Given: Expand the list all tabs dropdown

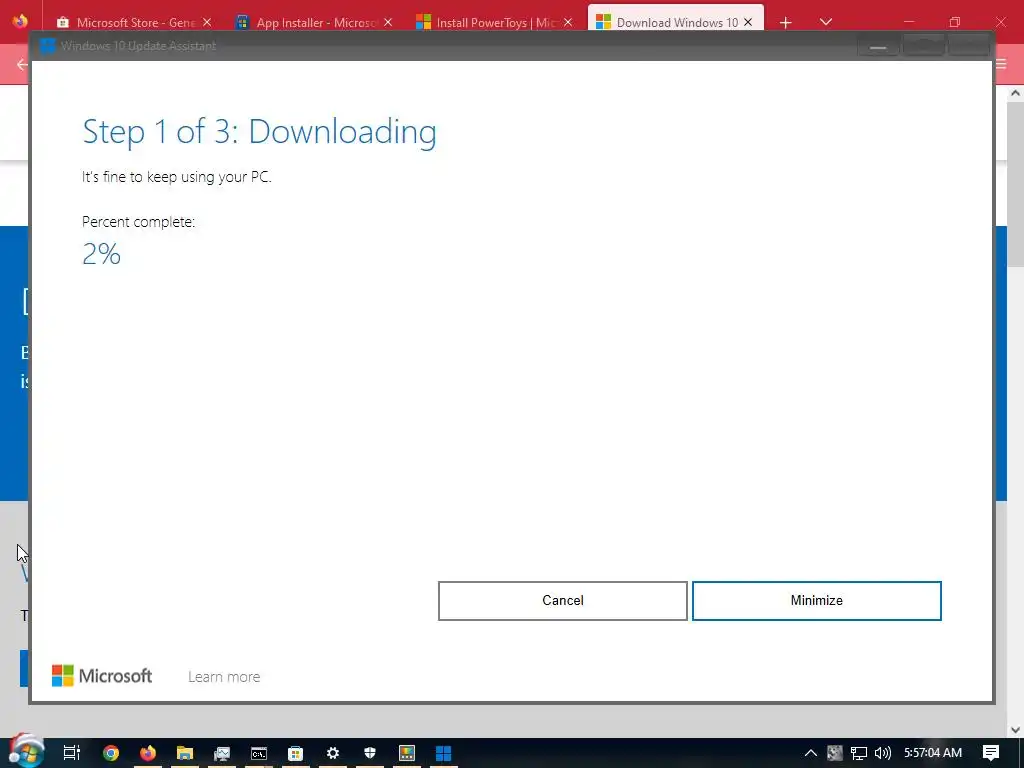Looking at the screenshot, I should (x=825, y=22).
